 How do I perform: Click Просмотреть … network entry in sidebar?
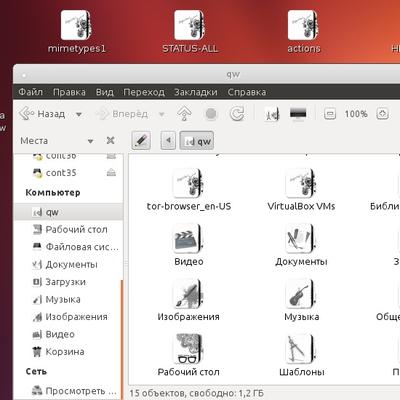pos(68,391)
